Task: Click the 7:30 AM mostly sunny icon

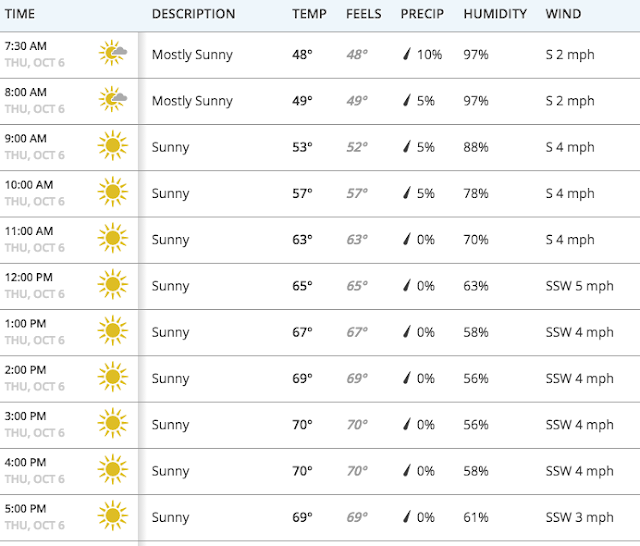Action: click(112, 54)
